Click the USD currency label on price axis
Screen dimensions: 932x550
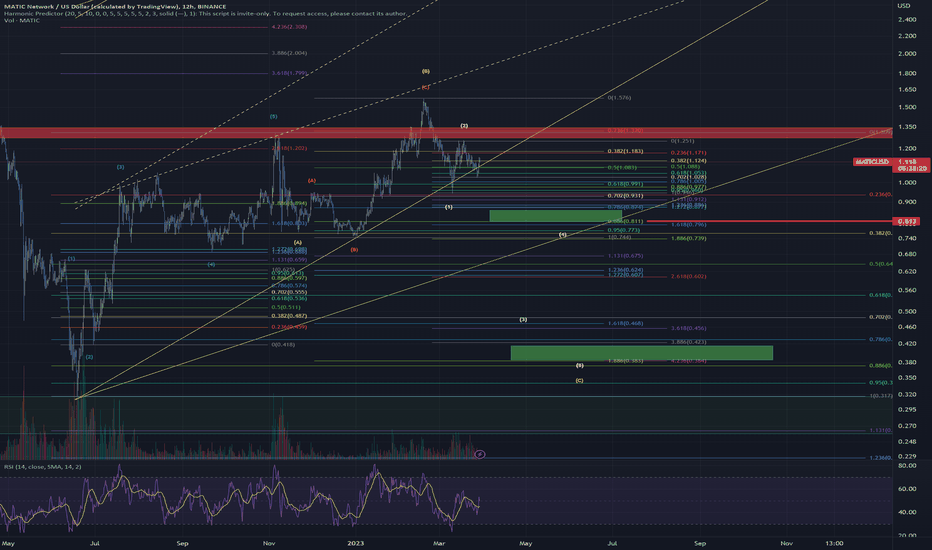(x=903, y=5)
